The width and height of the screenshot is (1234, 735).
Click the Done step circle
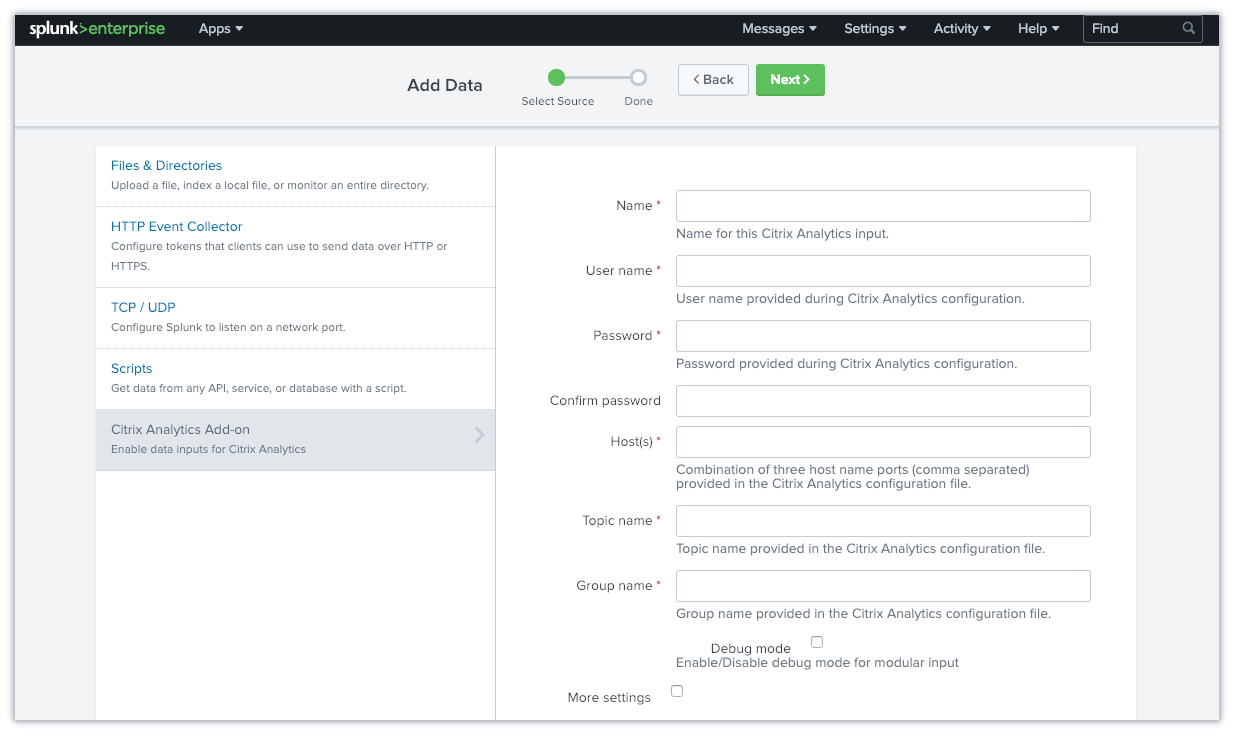(638, 78)
